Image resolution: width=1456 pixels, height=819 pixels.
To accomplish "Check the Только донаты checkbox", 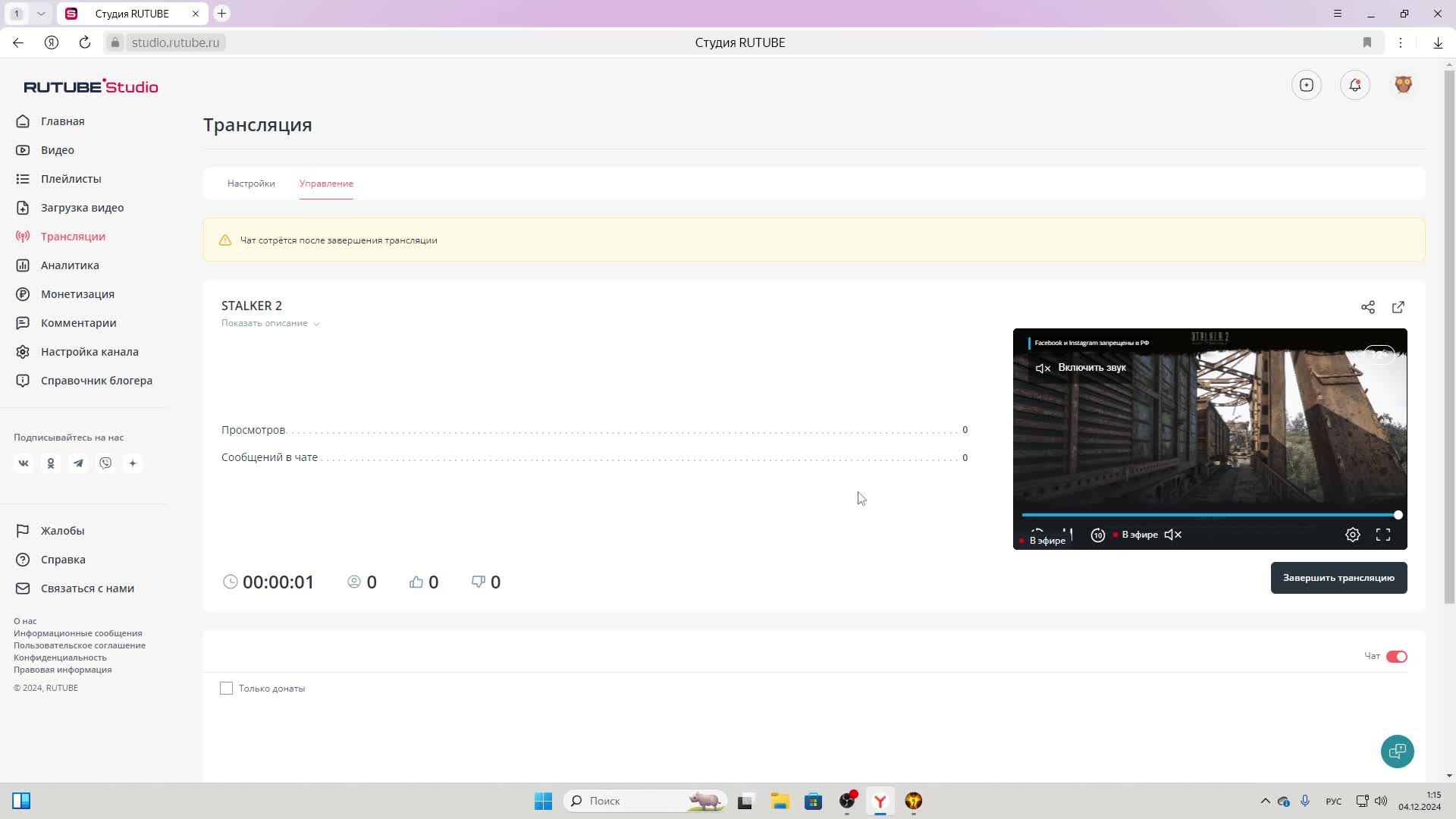I will tap(226, 689).
